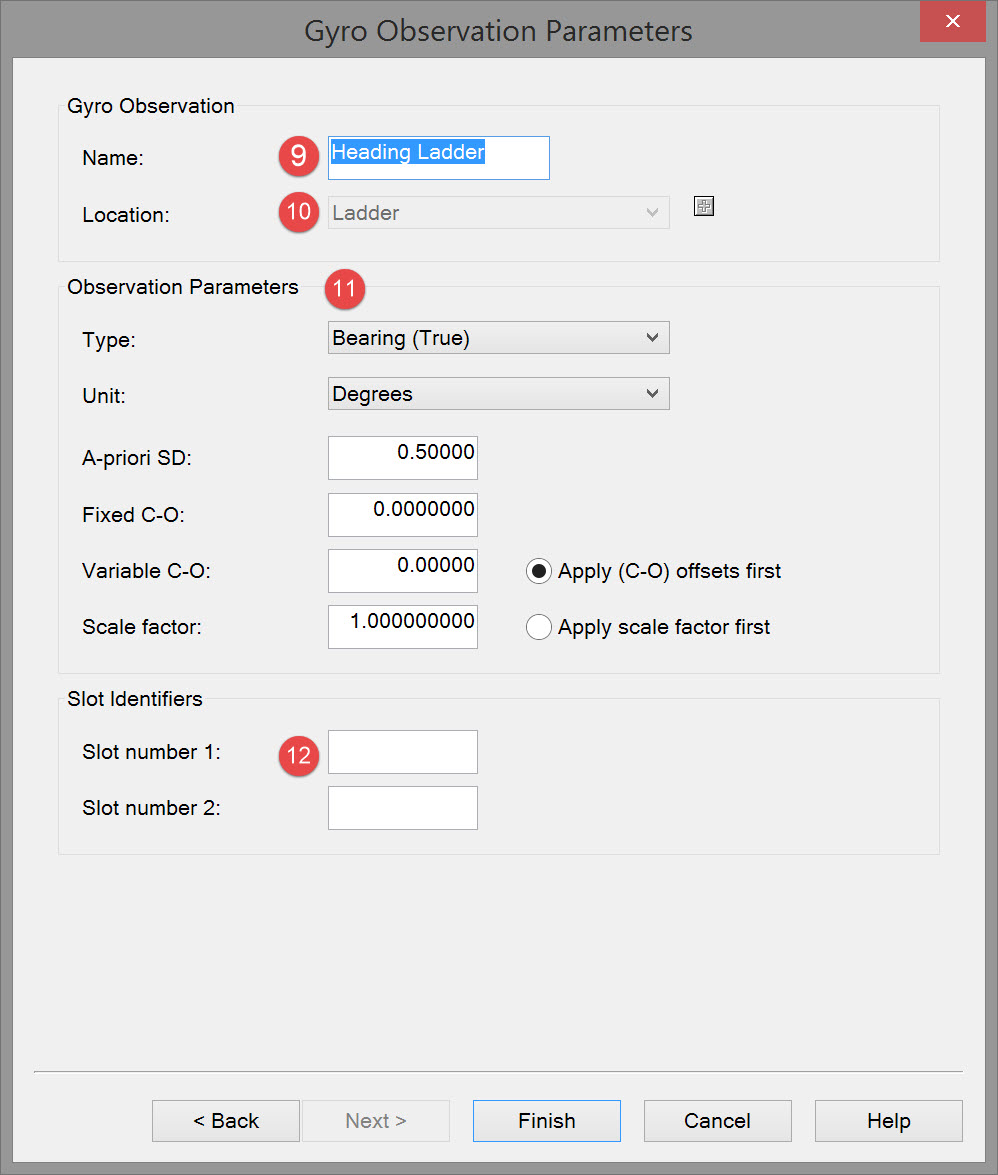Select the Variable C-O input box

coord(402,570)
